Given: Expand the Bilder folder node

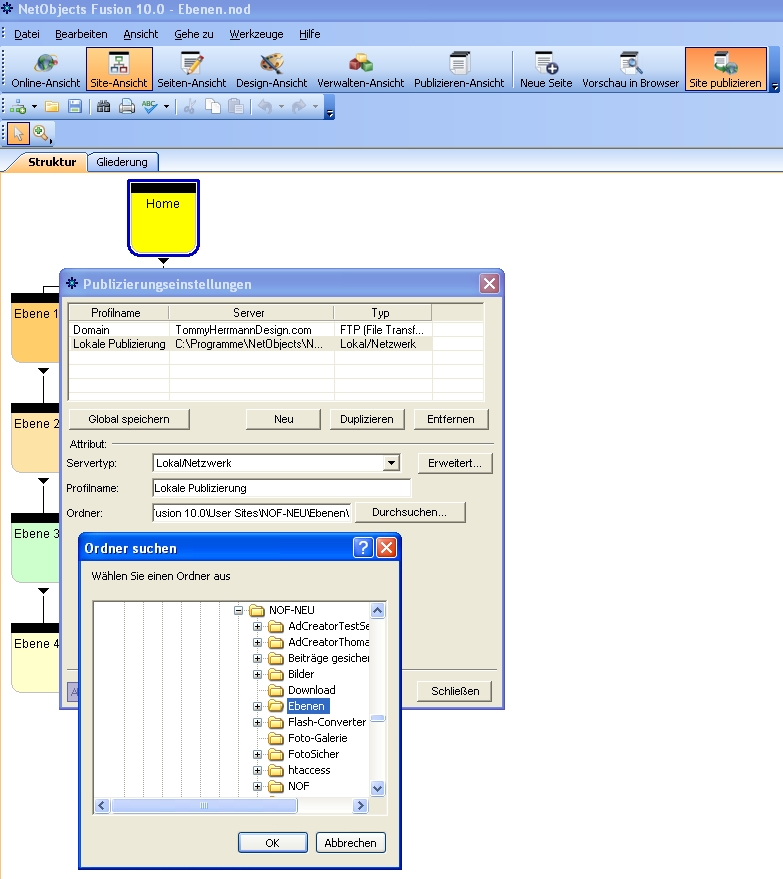Looking at the screenshot, I should coord(257,674).
